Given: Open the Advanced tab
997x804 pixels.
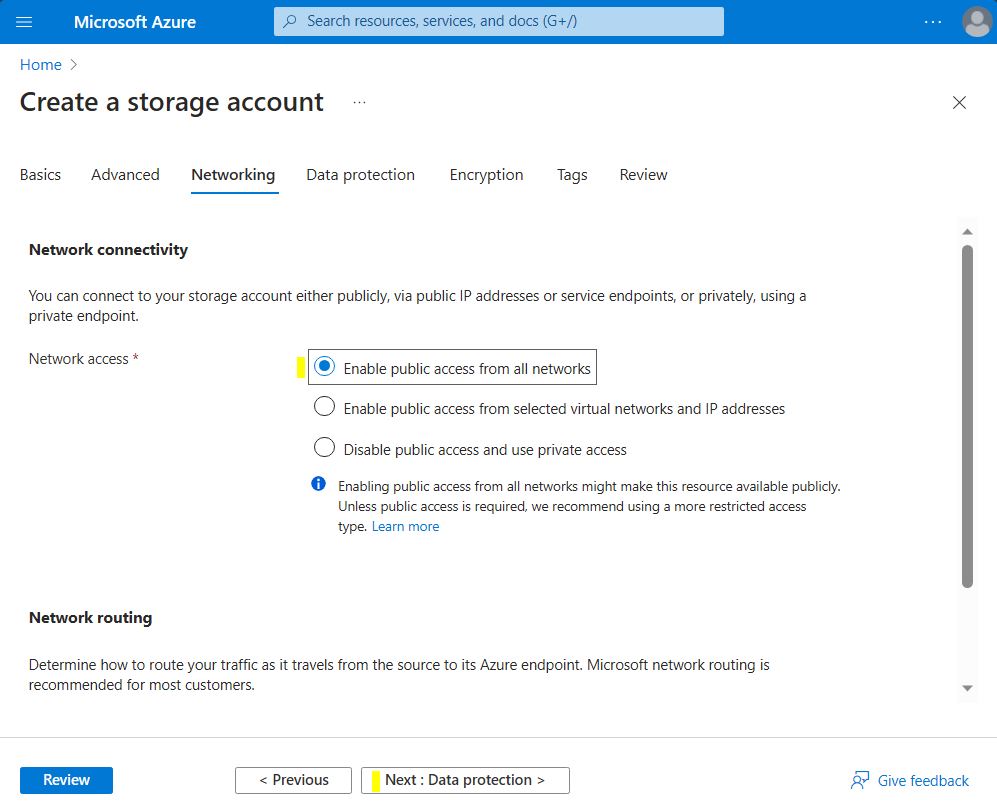Looking at the screenshot, I should pos(125,175).
